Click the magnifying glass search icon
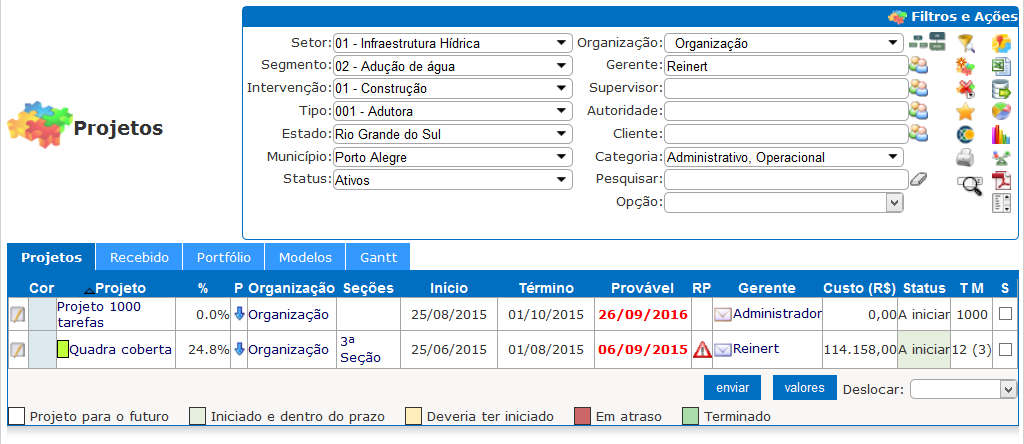Viewport: 1024px width, 444px height. pos(970,185)
